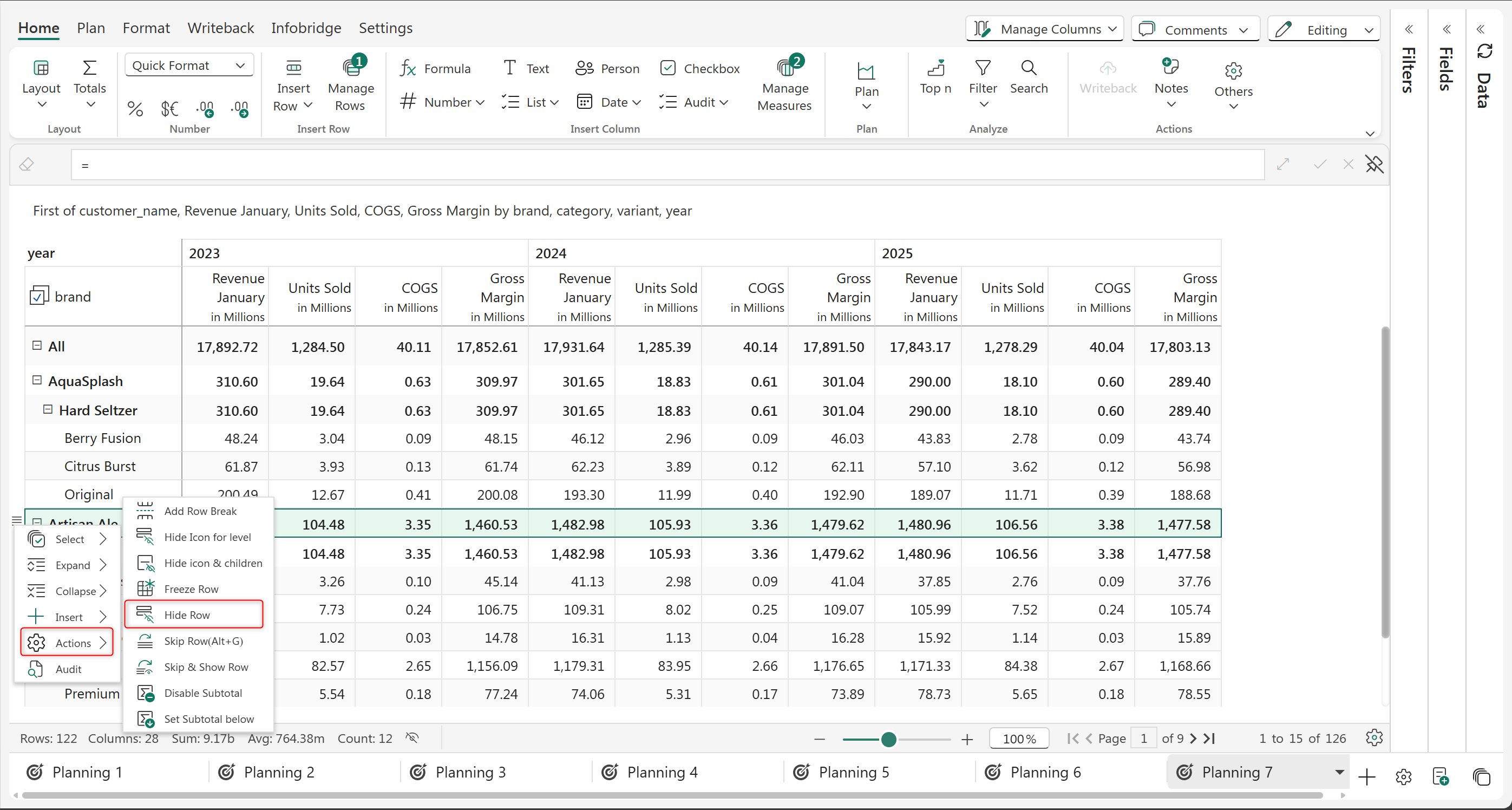The width and height of the screenshot is (1512, 810).
Task: Open the Planning 3 sheet
Action: [x=470, y=772]
